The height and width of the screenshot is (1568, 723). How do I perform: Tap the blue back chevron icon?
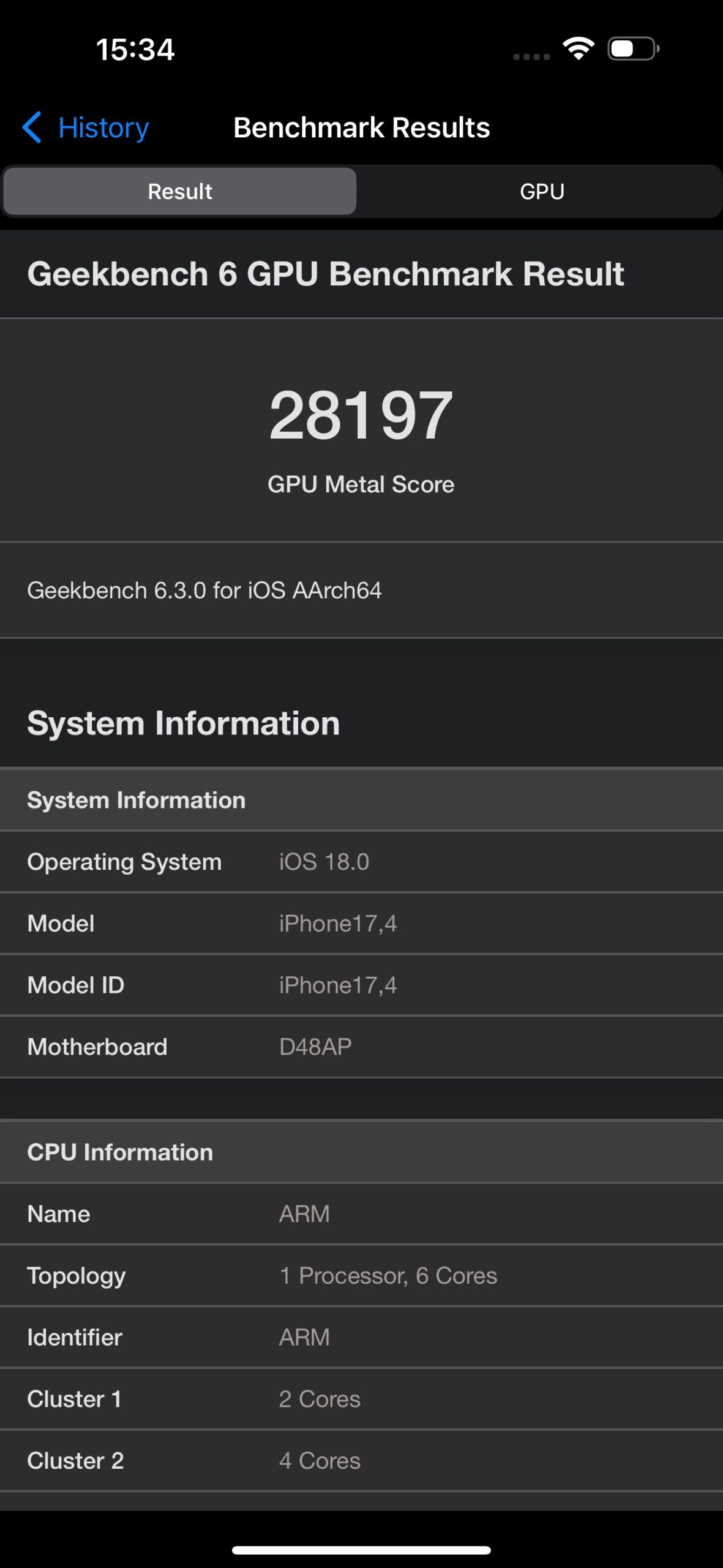tap(32, 127)
